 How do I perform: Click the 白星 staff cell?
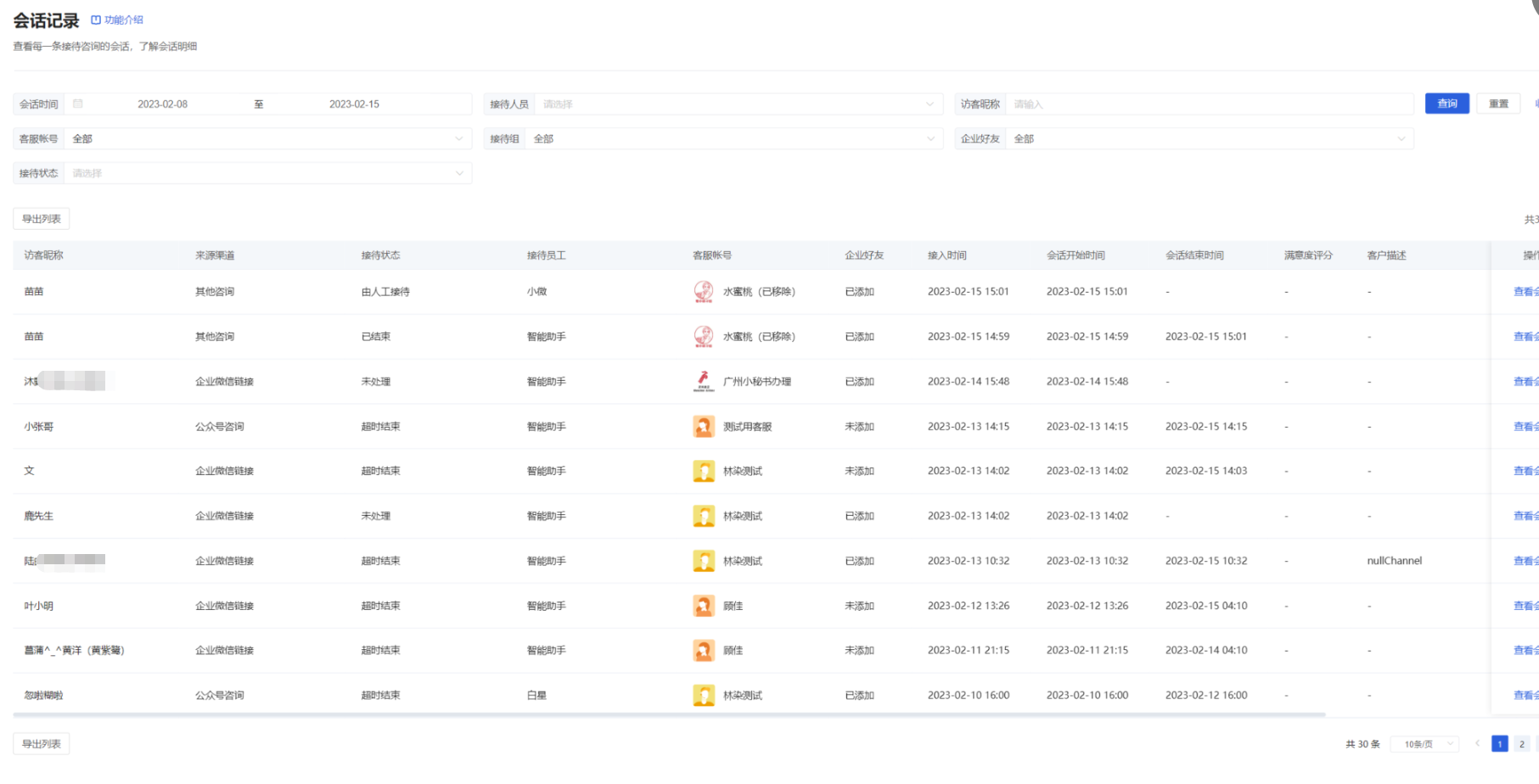(536, 696)
